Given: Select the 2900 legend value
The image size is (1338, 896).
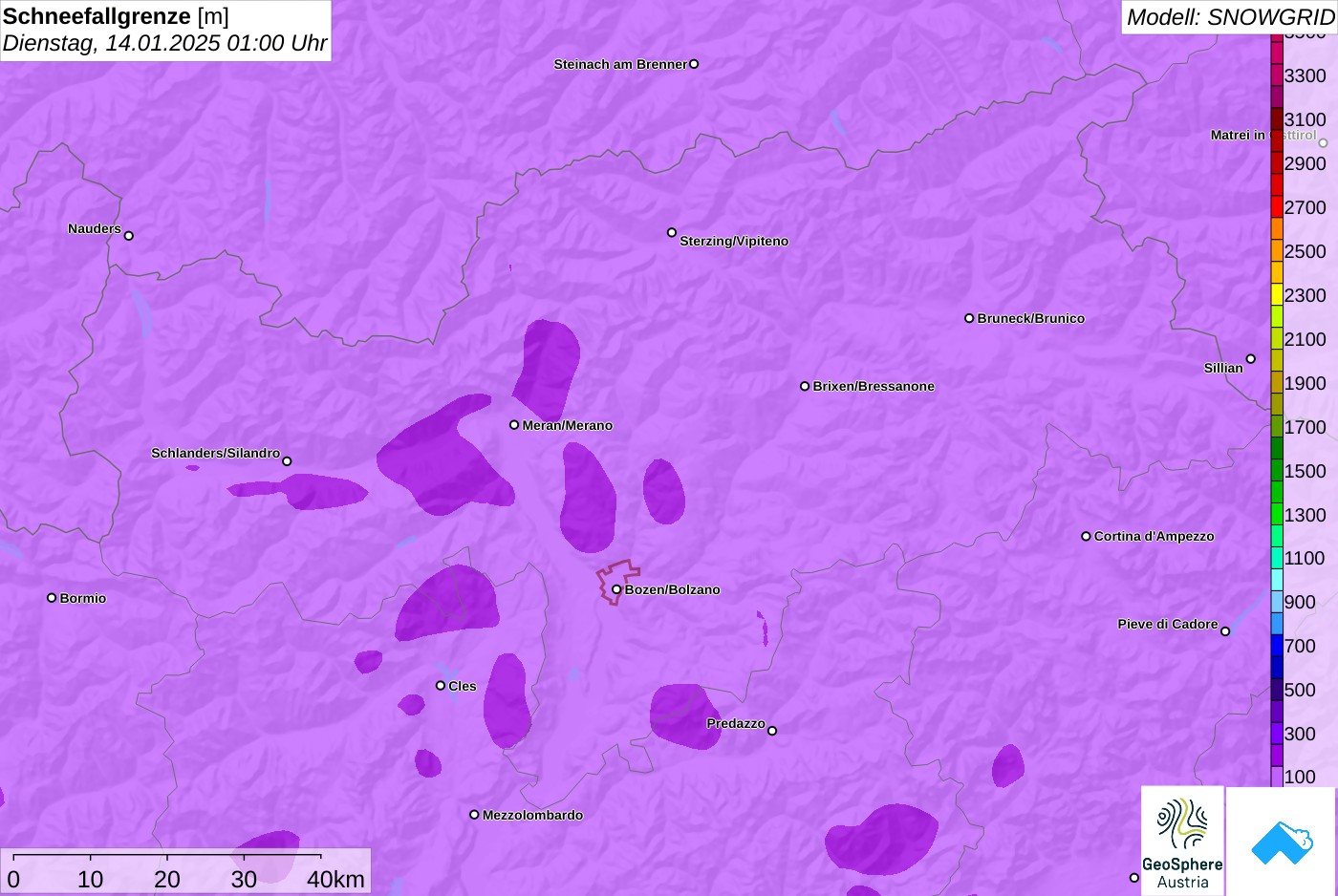Looking at the screenshot, I should click(1306, 163).
